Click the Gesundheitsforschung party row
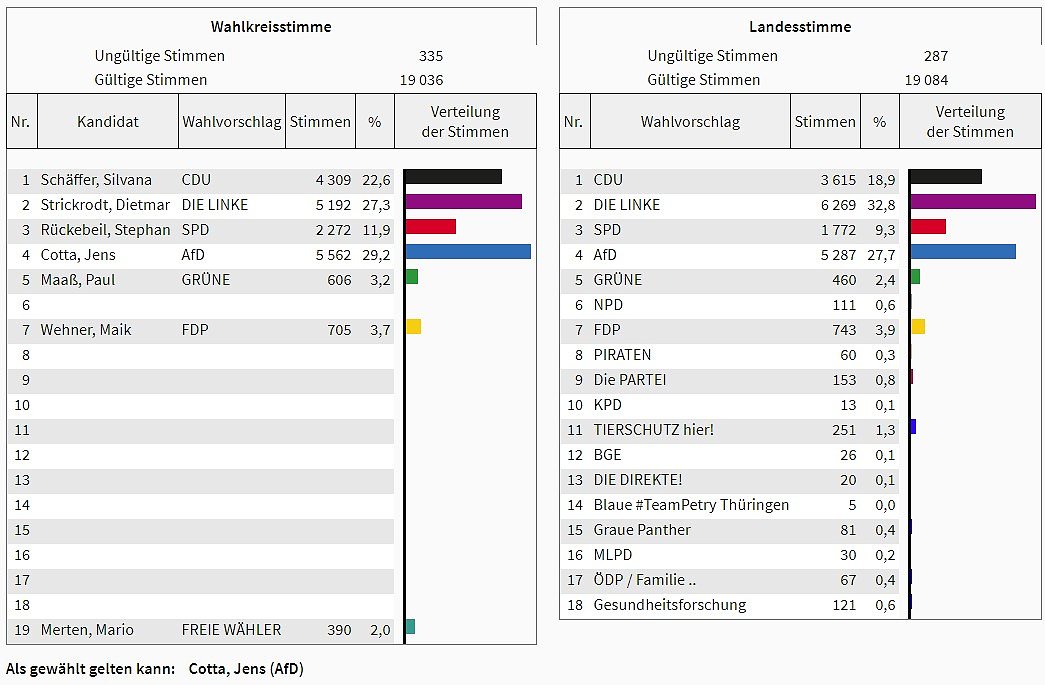 pyautogui.click(x=670, y=605)
